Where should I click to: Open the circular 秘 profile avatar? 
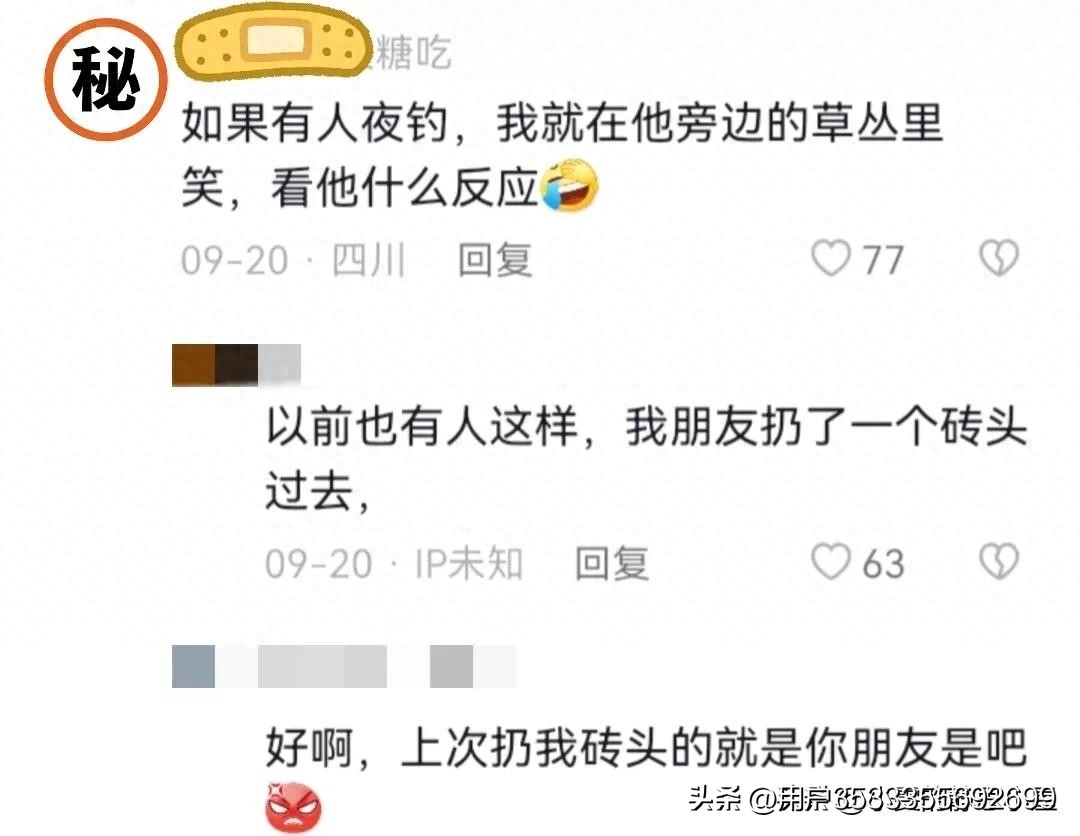point(105,80)
